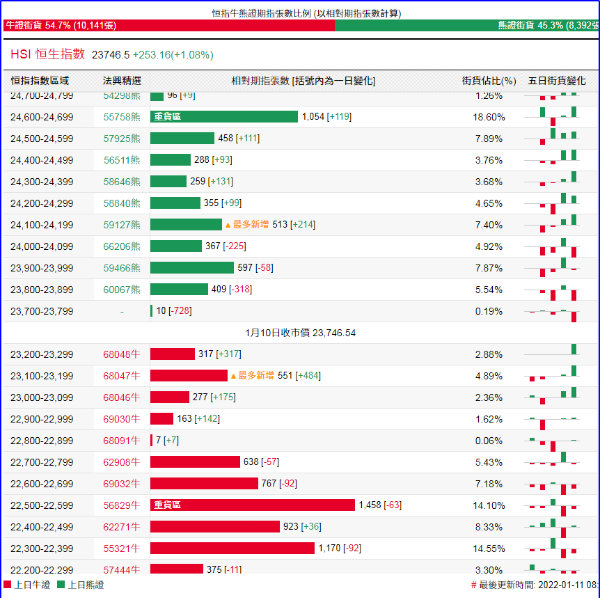Click the 五日街貨變化 column header
600x598 pixels.
556,81
